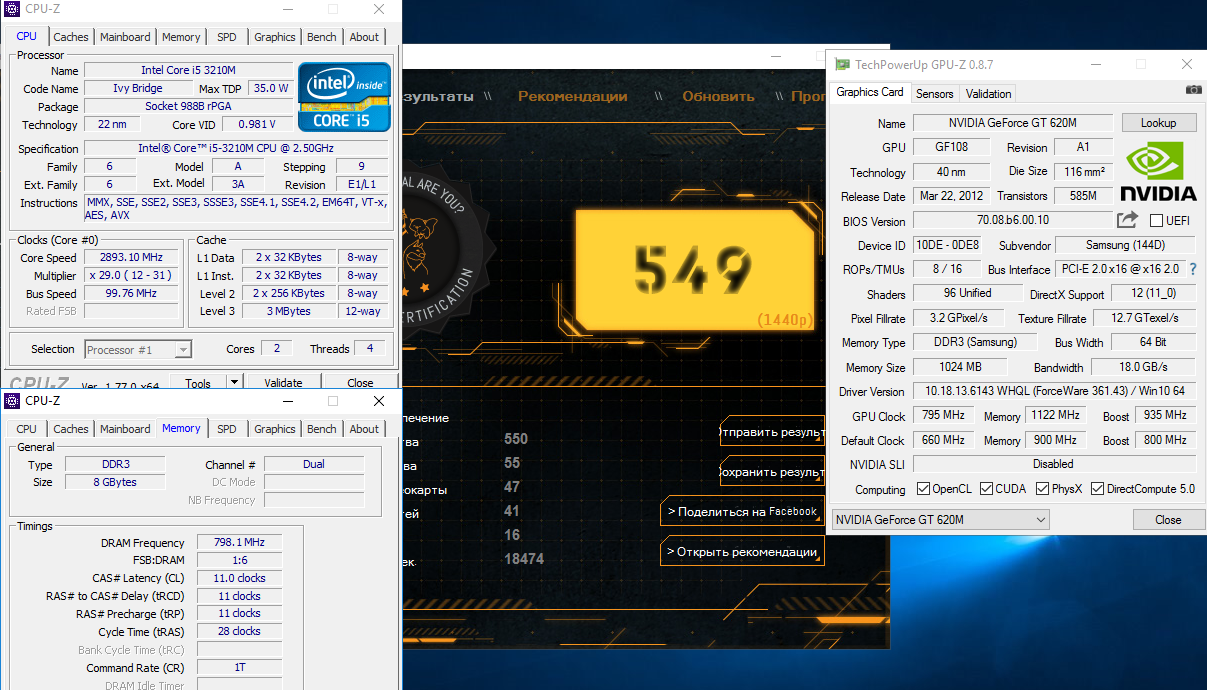This screenshot has width=1207, height=690.
Task: Click the GPU-Z title bar app icon
Action: coord(843,64)
